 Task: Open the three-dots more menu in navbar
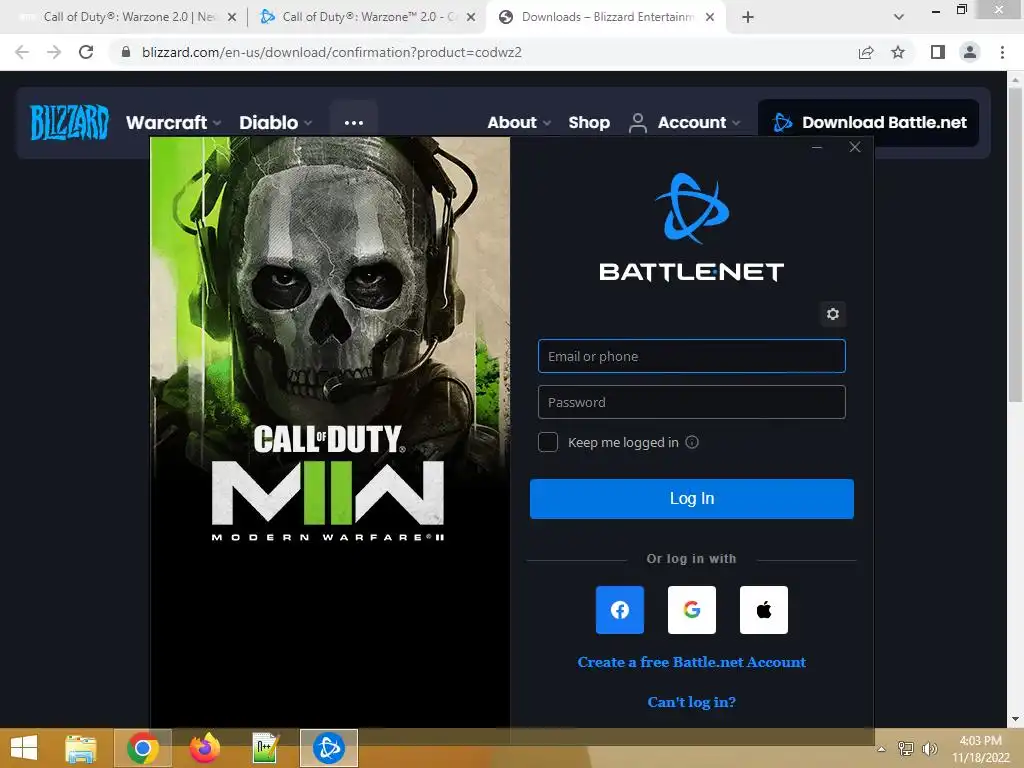[x=353, y=122]
